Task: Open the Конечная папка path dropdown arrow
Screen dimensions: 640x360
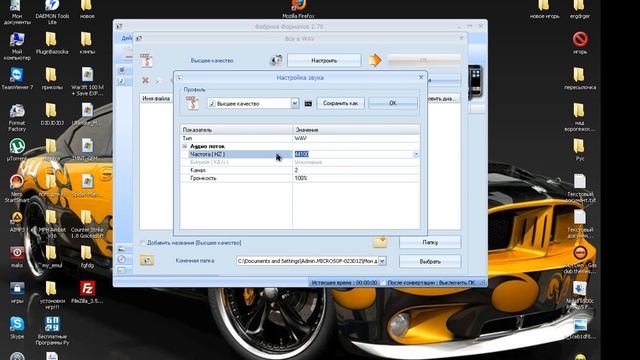Action: coord(382,261)
